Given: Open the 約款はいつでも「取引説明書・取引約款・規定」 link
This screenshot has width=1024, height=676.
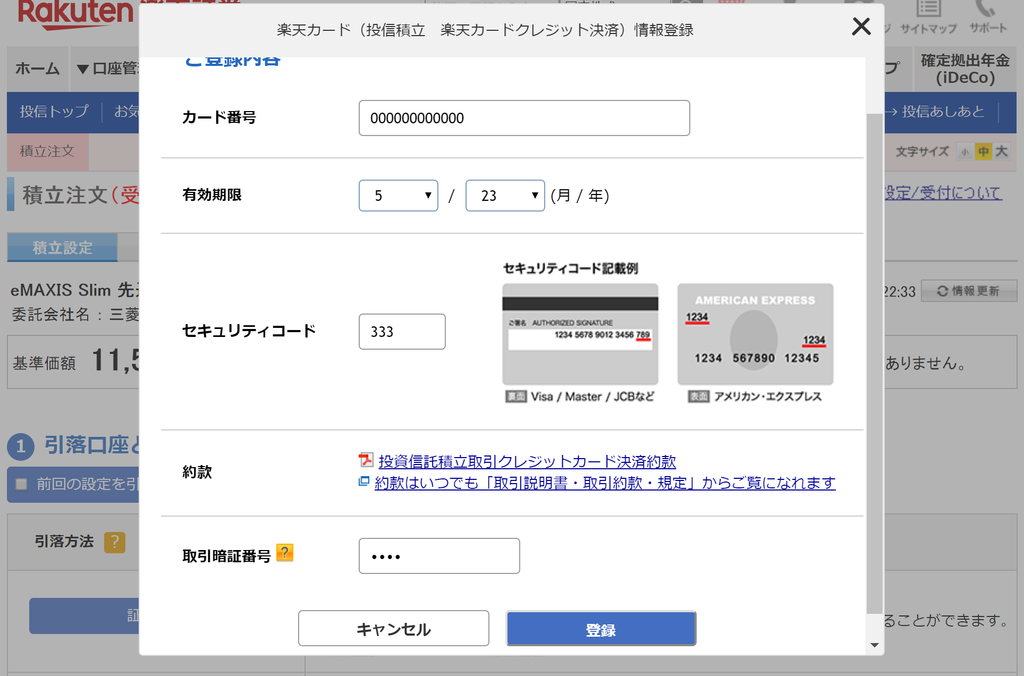Looking at the screenshot, I should click(605, 483).
